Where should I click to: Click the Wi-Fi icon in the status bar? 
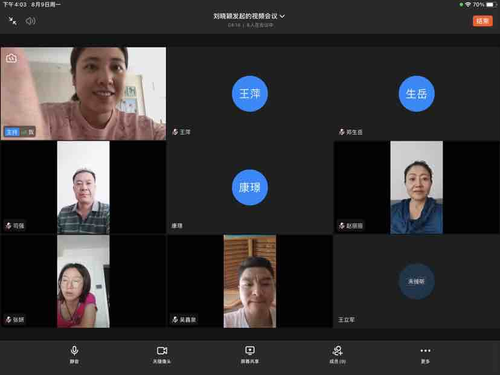point(468,5)
